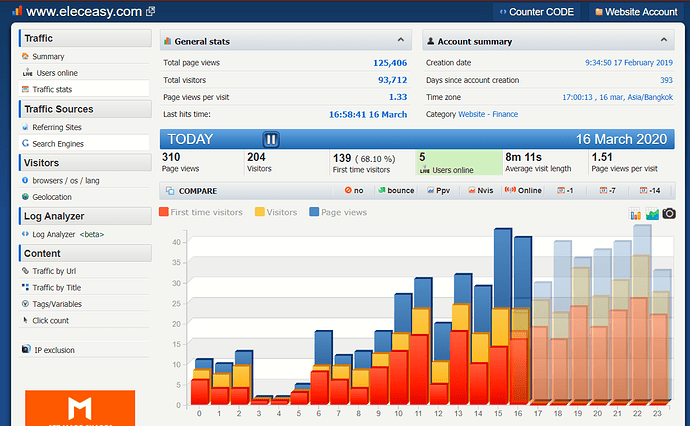Collapse the General stats panel
Image resolution: width=690 pixels, height=426 pixels.
(x=400, y=40)
